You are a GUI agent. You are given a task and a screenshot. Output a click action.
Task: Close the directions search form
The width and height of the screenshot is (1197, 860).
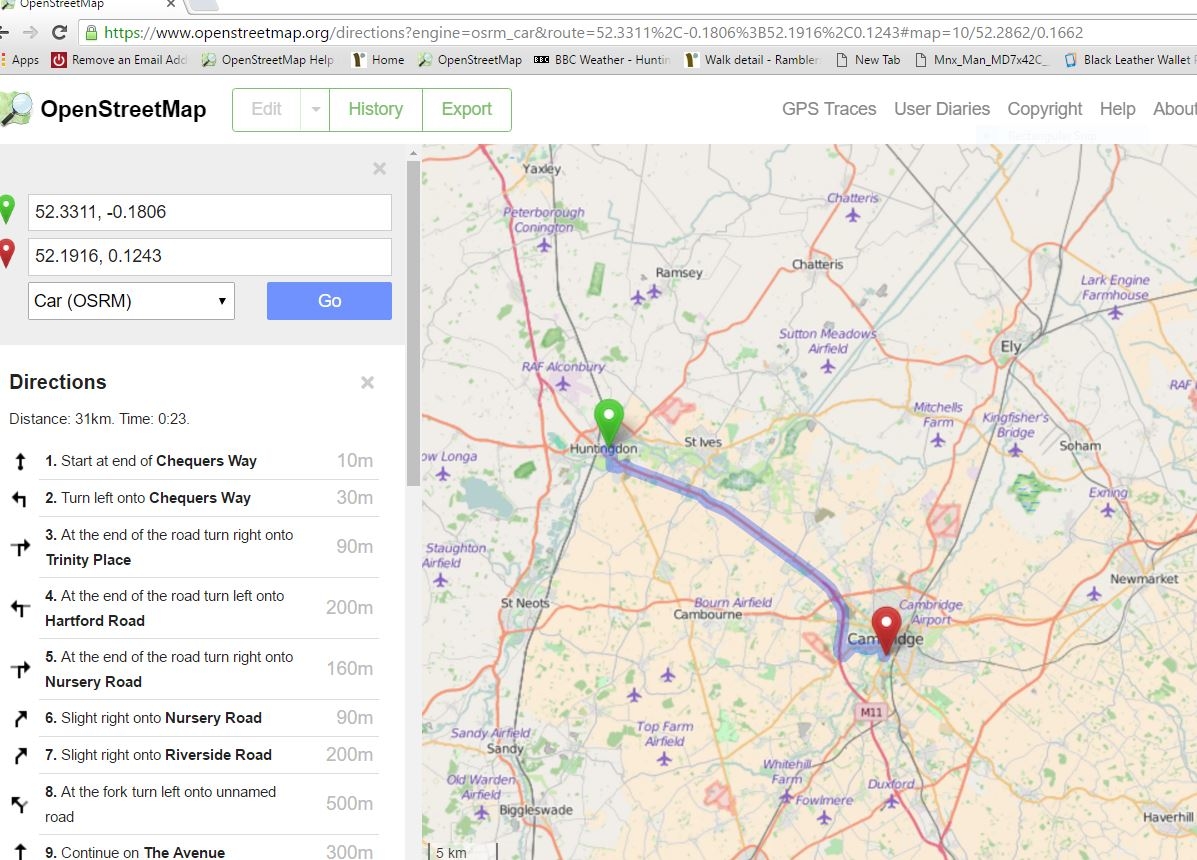pos(379,169)
